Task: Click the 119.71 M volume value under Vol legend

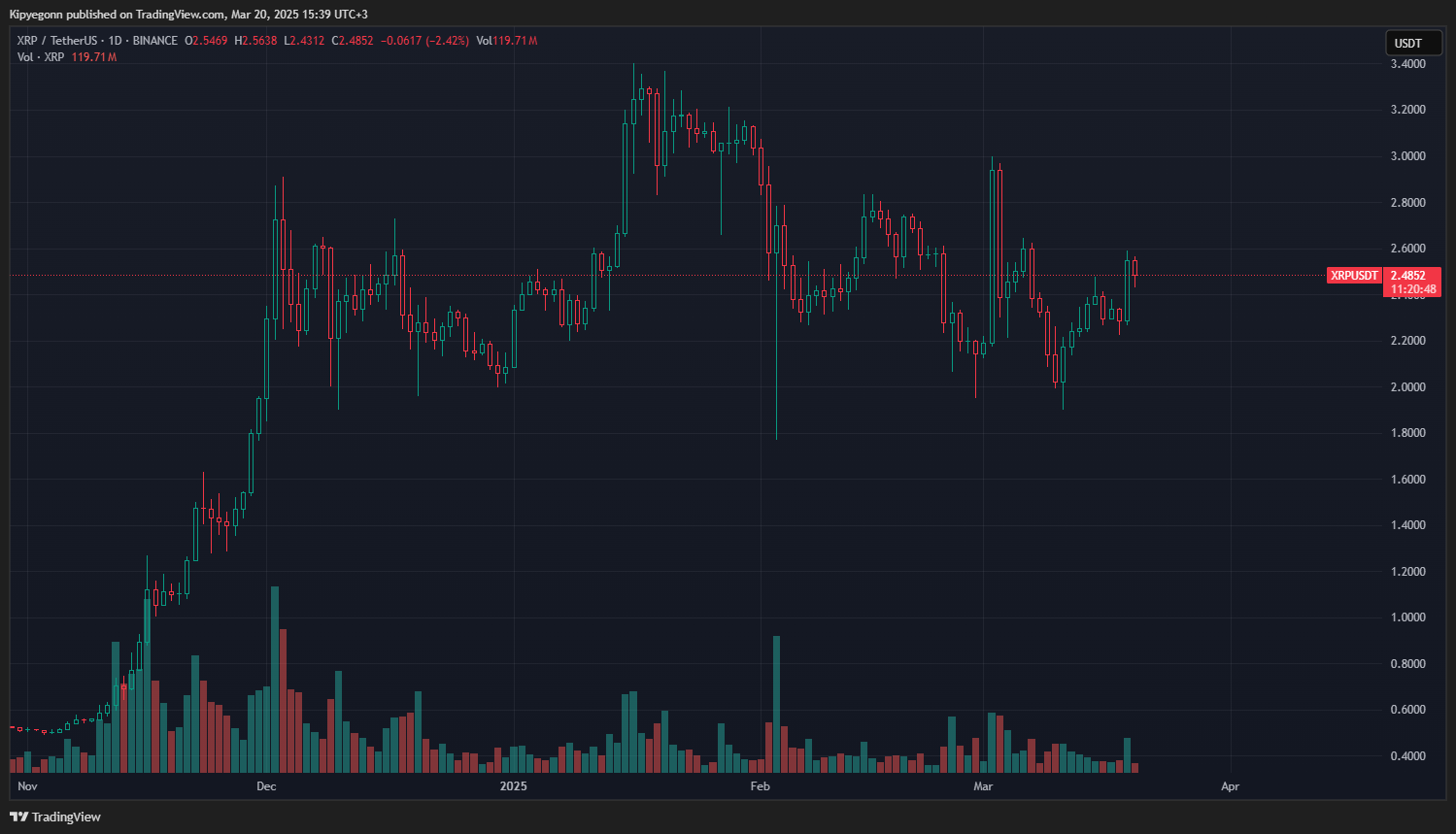Action: (94, 57)
